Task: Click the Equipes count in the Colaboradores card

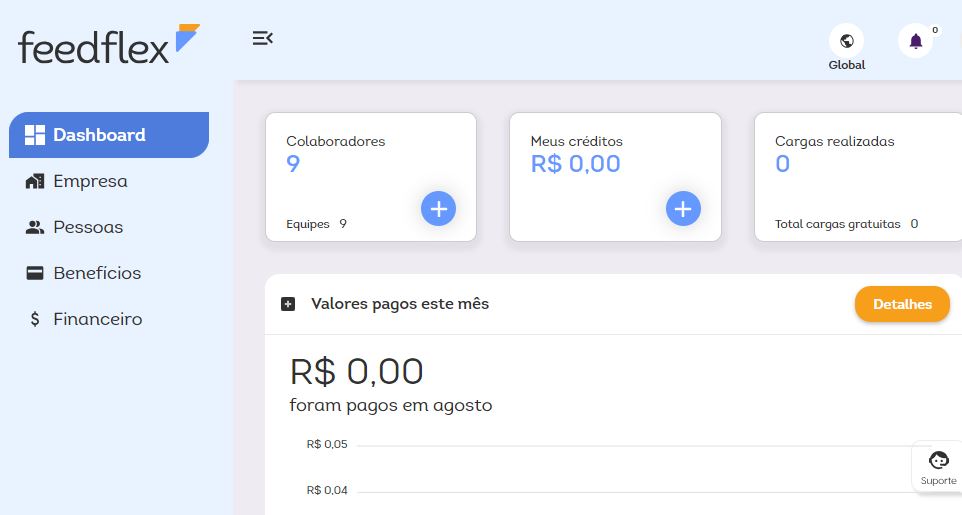Action: click(343, 224)
